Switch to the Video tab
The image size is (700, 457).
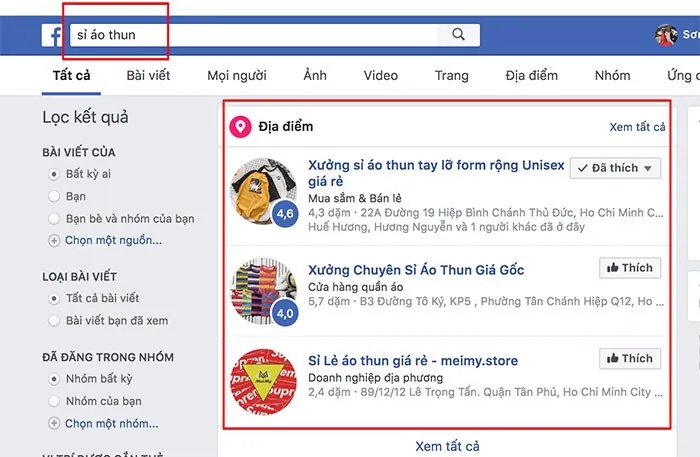click(x=380, y=75)
